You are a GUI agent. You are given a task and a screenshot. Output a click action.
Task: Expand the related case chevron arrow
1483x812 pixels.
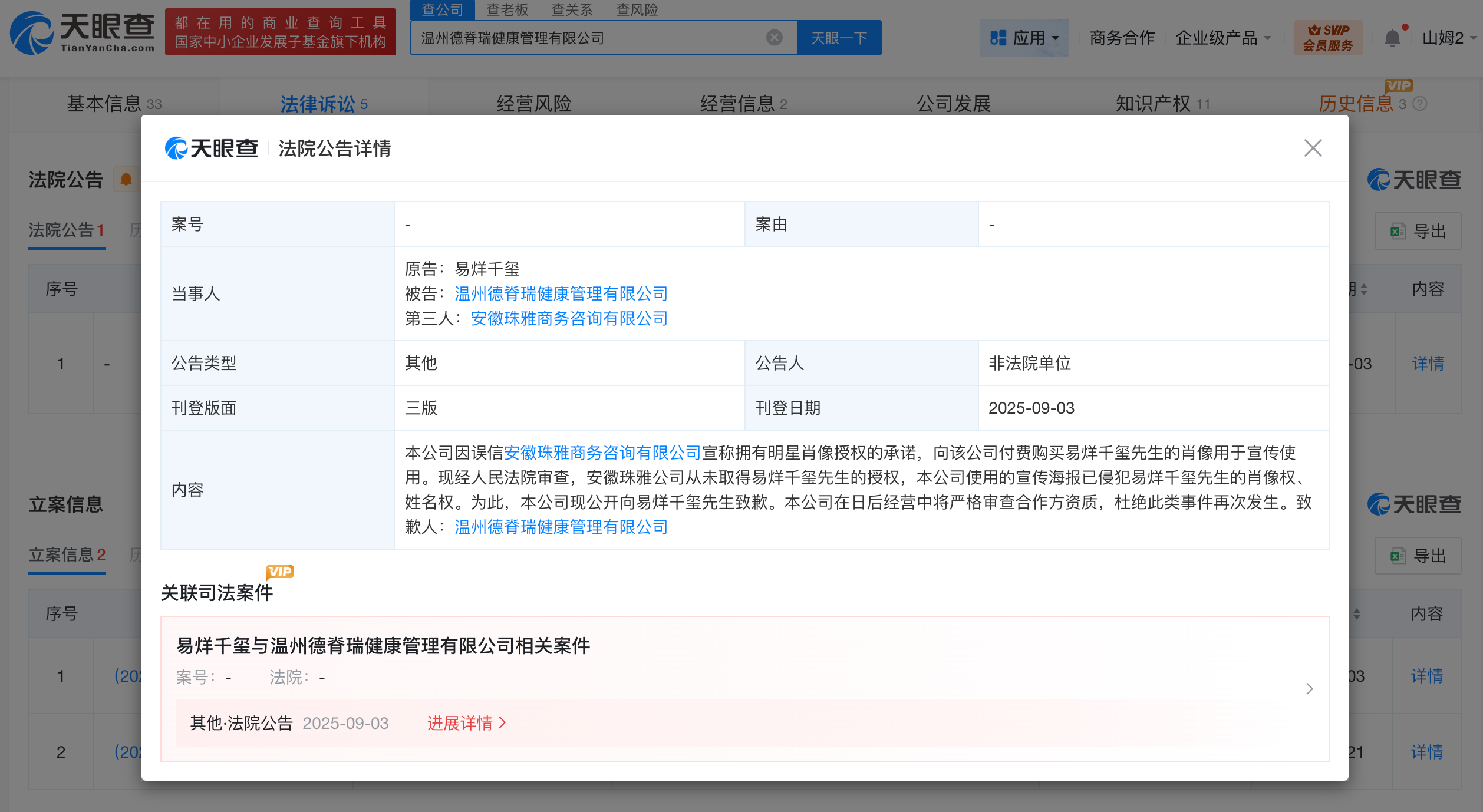click(1309, 689)
